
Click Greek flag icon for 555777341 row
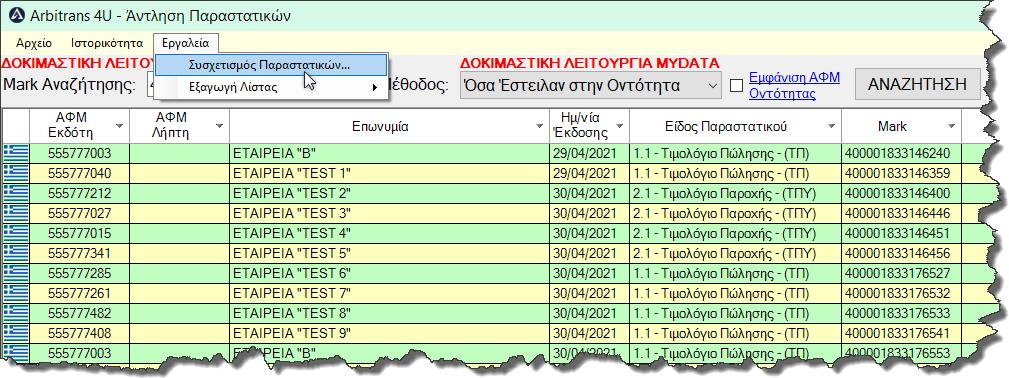16,254
